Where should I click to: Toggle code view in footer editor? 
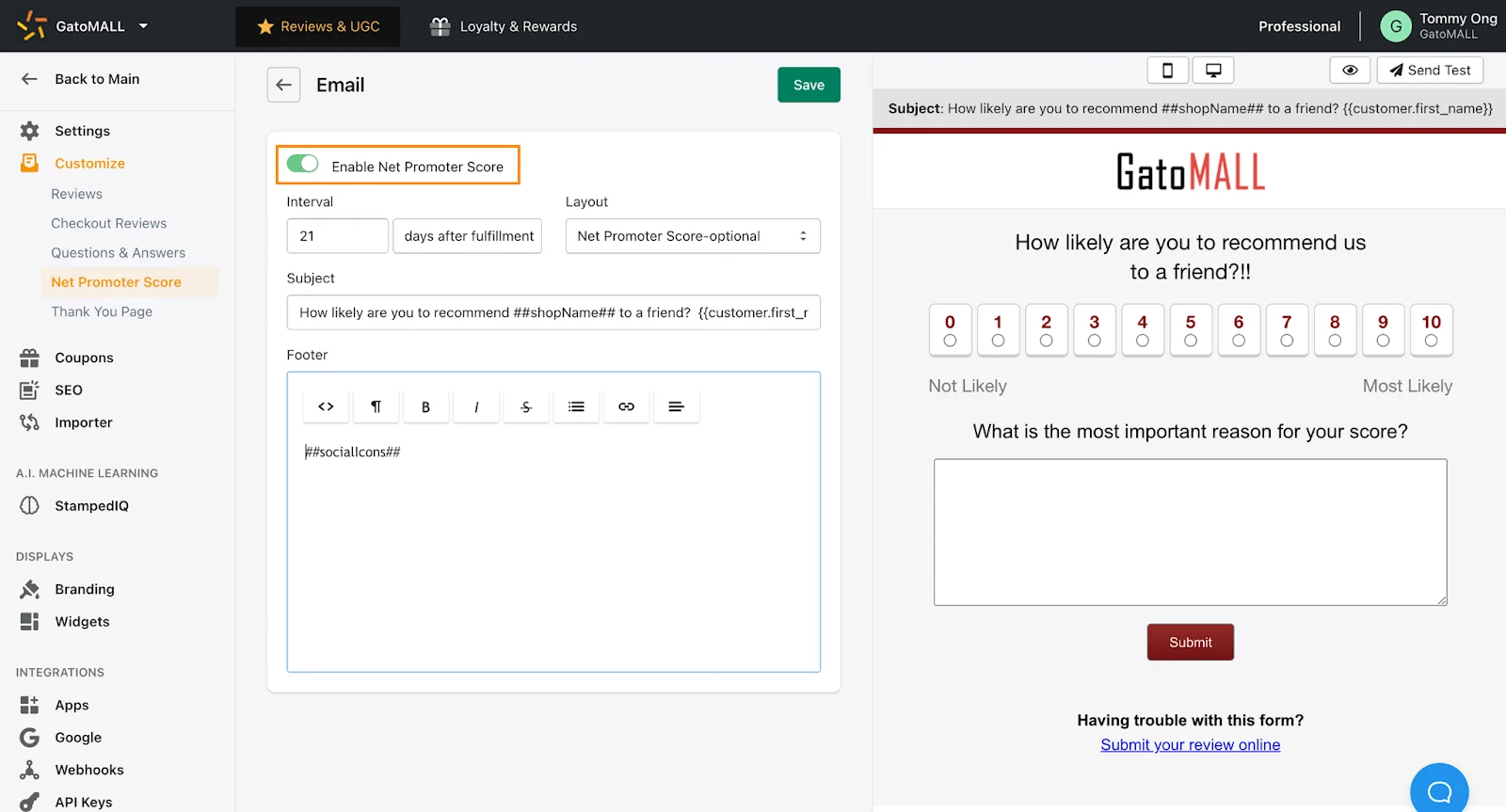(326, 406)
